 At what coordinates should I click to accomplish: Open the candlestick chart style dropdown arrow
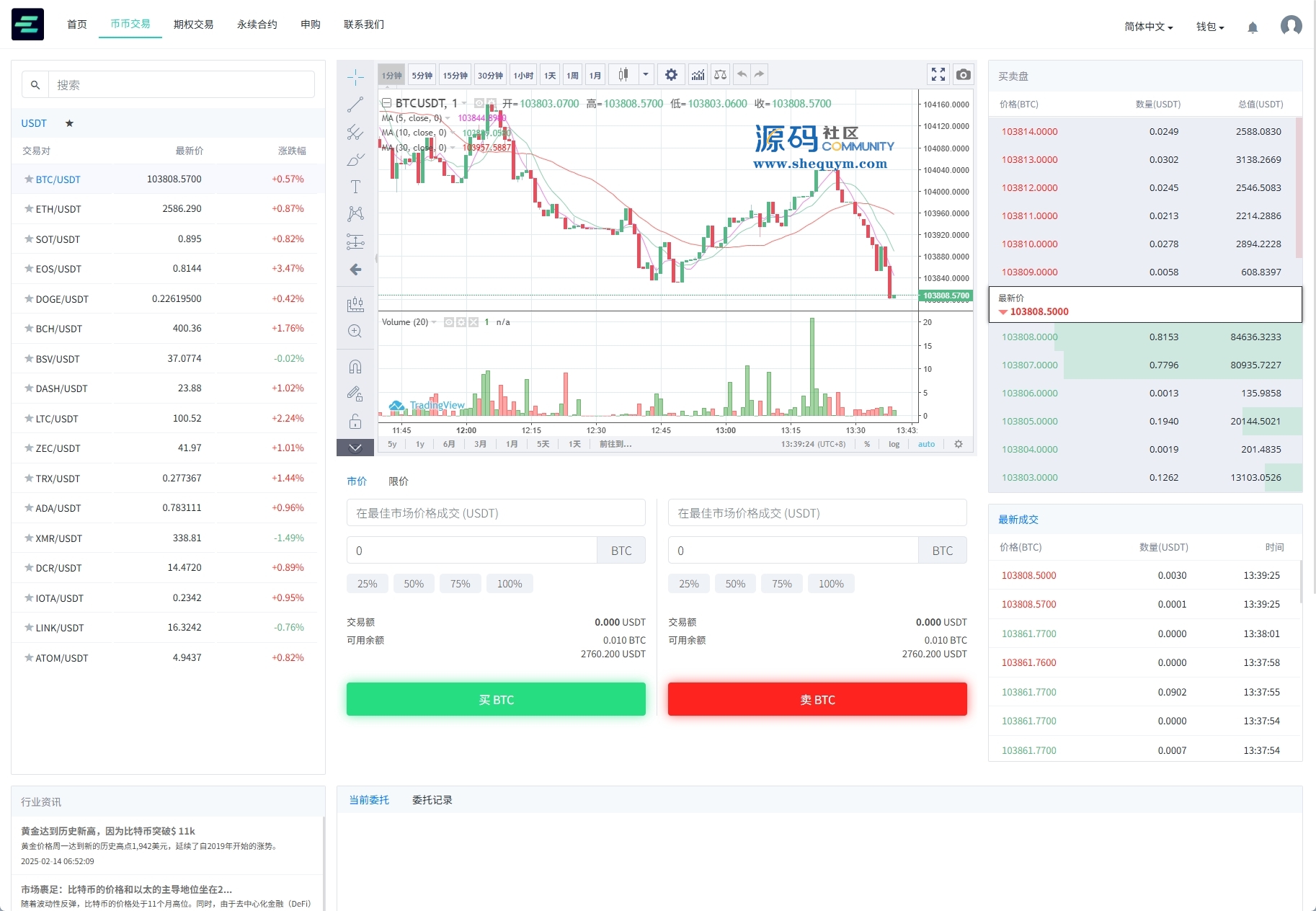click(x=646, y=75)
